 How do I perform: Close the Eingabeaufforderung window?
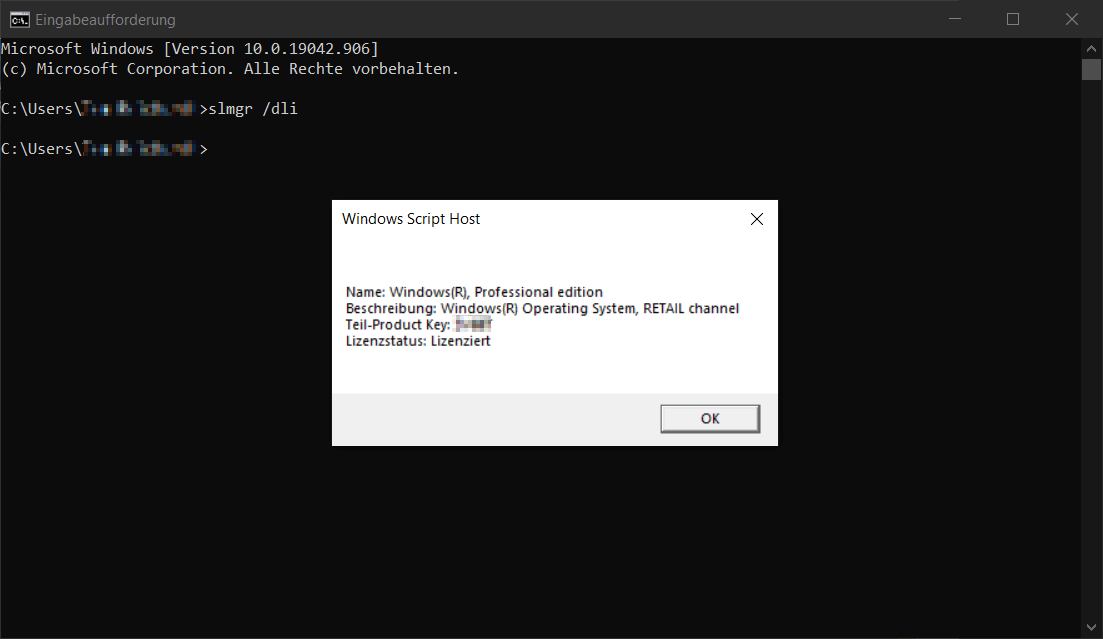coord(1071,19)
